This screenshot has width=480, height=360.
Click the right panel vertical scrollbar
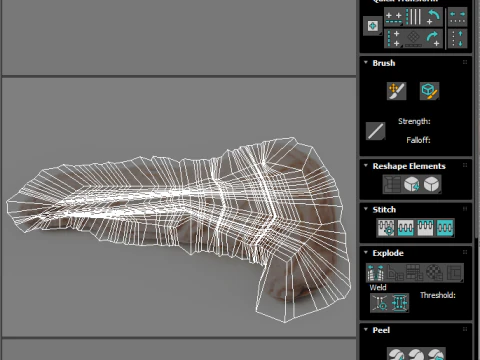[x=477, y=180]
